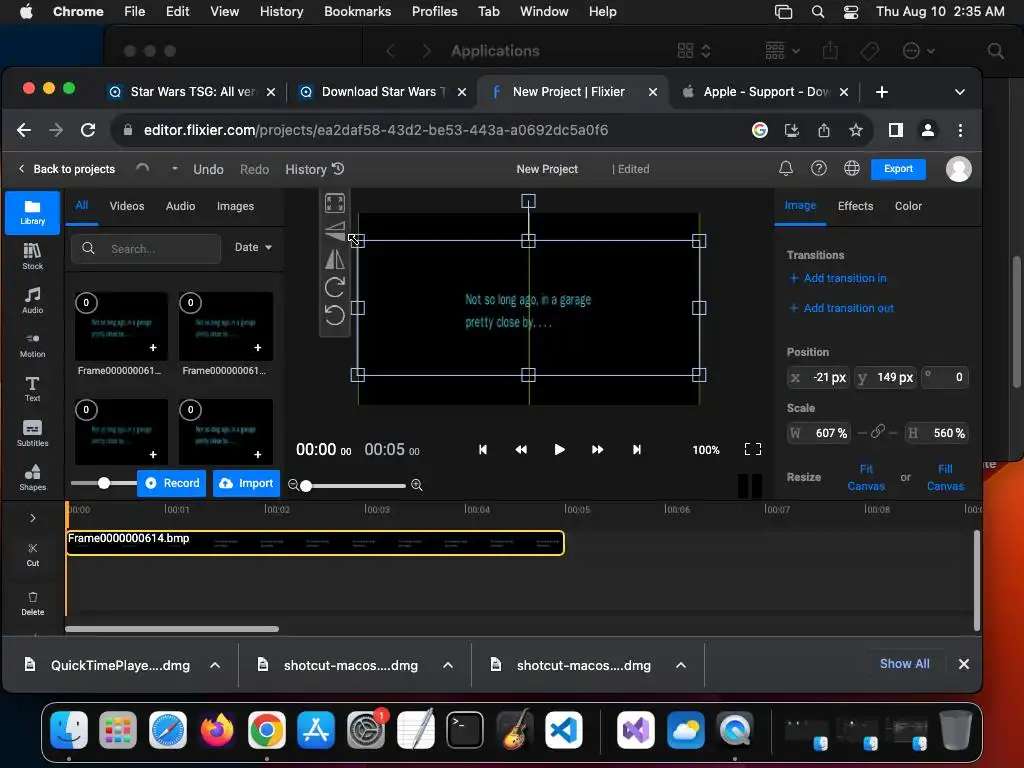Switch to the Color tab
Image resolution: width=1024 pixels, height=768 pixels.
[x=908, y=206]
